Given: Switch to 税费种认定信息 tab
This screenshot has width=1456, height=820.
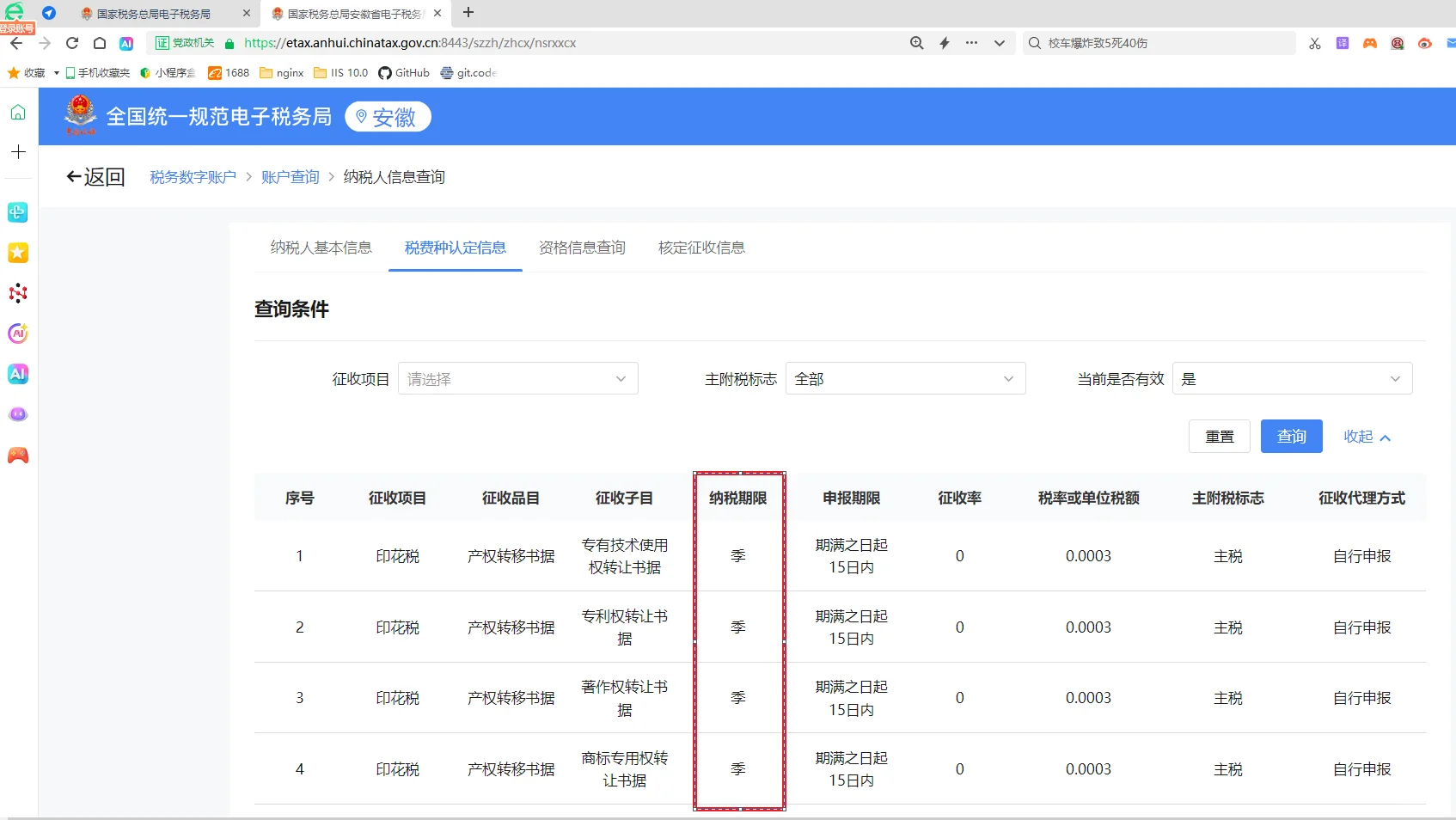Looking at the screenshot, I should pos(456,248).
